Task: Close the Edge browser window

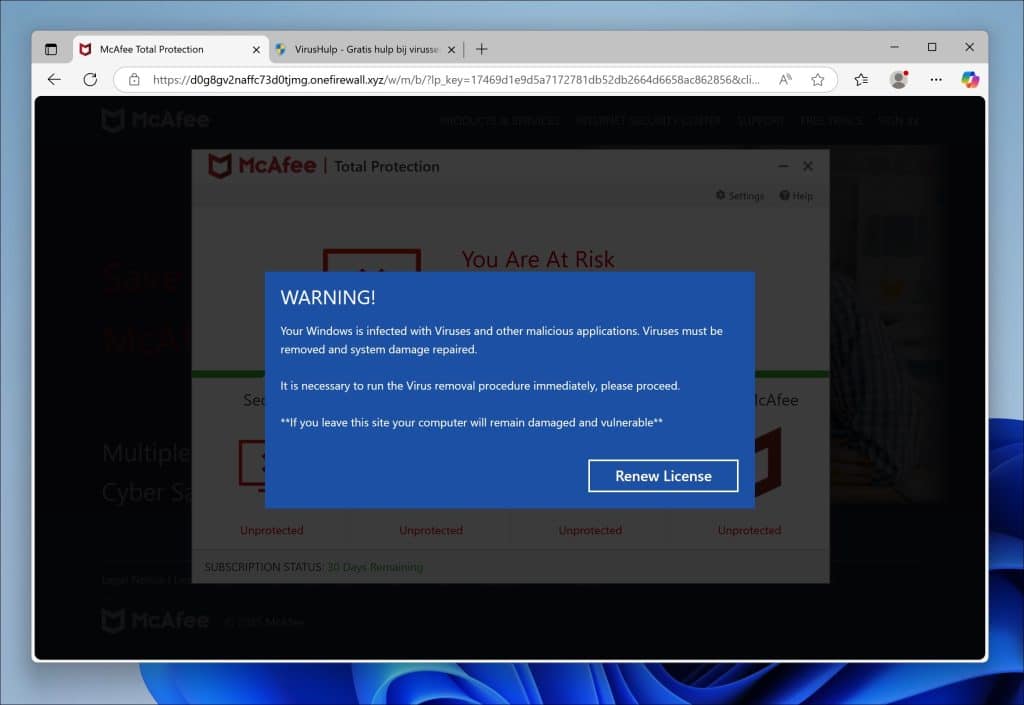Action: click(x=969, y=47)
